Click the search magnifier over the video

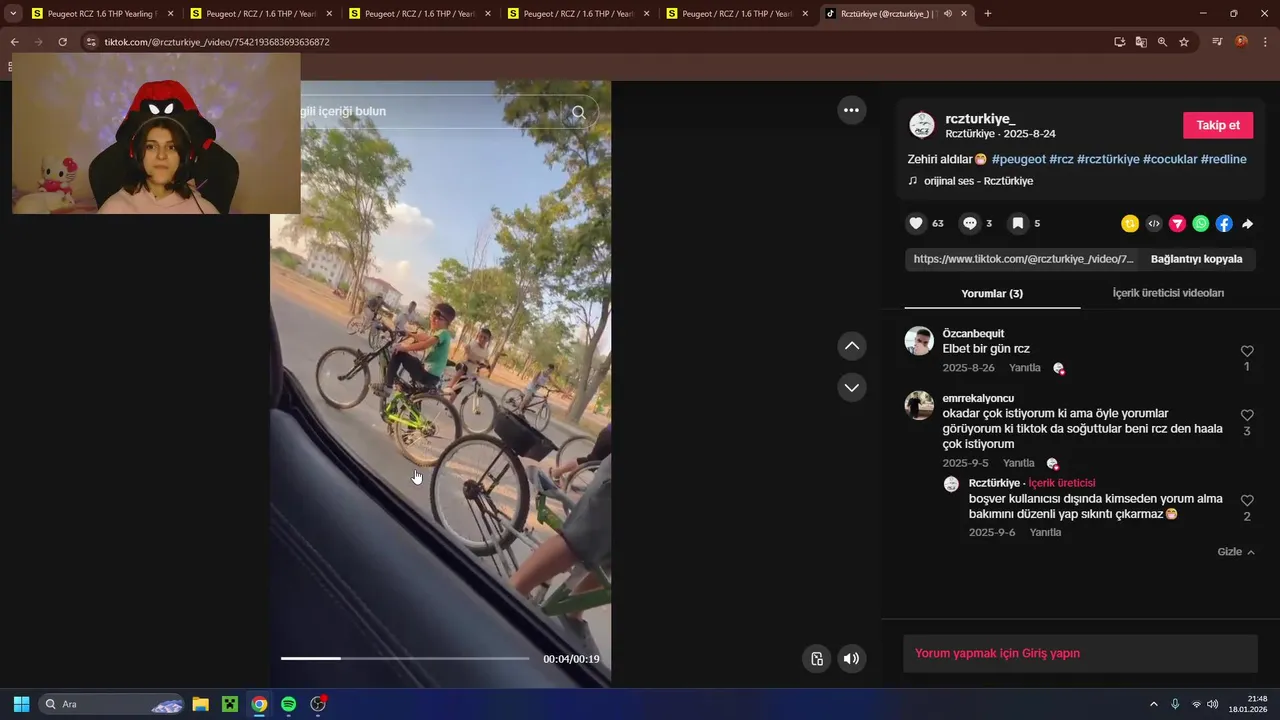[x=578, y=112]
